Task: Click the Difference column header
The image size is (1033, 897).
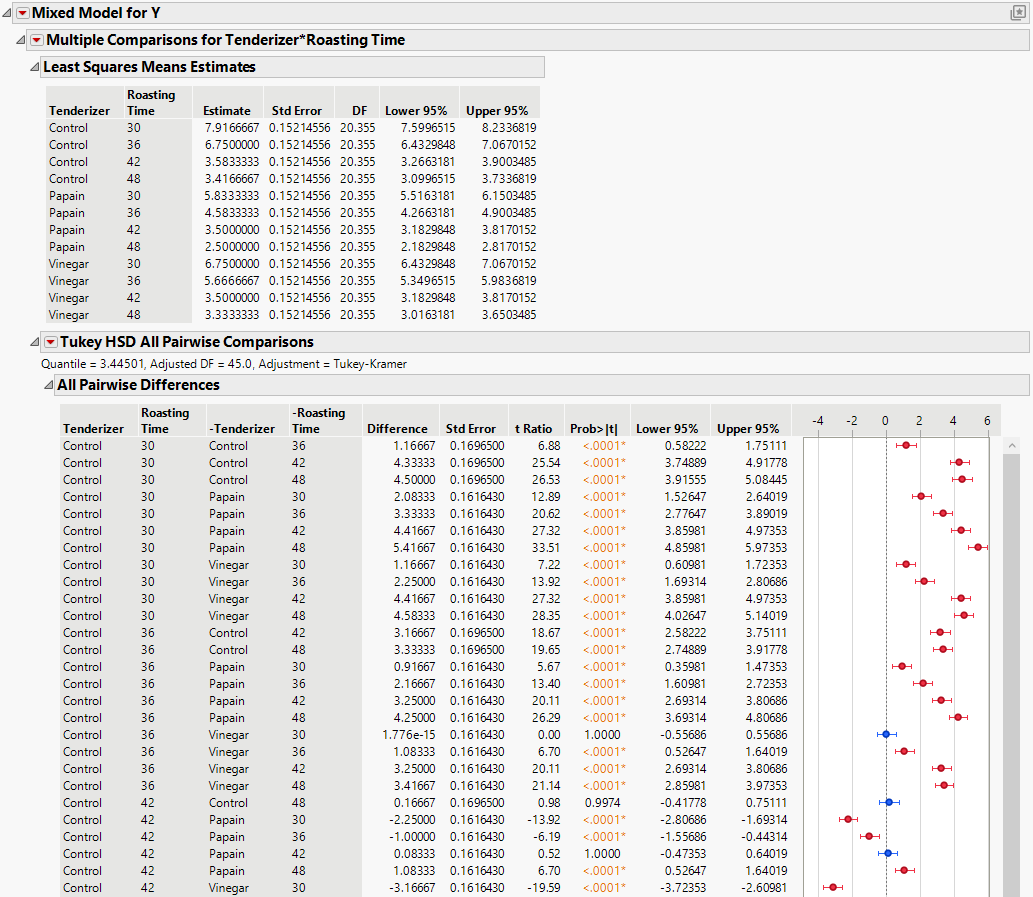Action: coord(397,428)
